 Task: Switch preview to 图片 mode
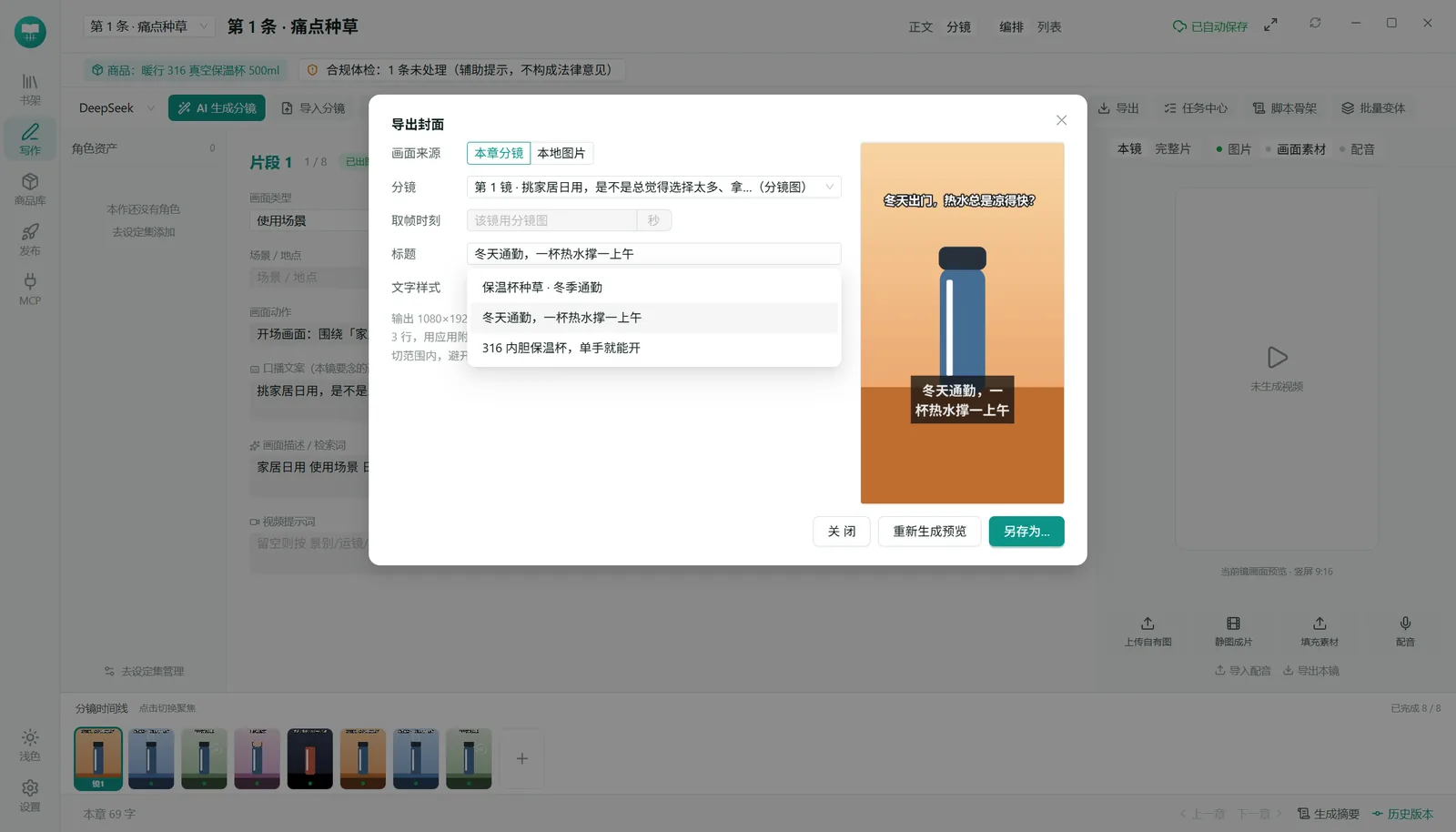click(x=1233, y=149)
